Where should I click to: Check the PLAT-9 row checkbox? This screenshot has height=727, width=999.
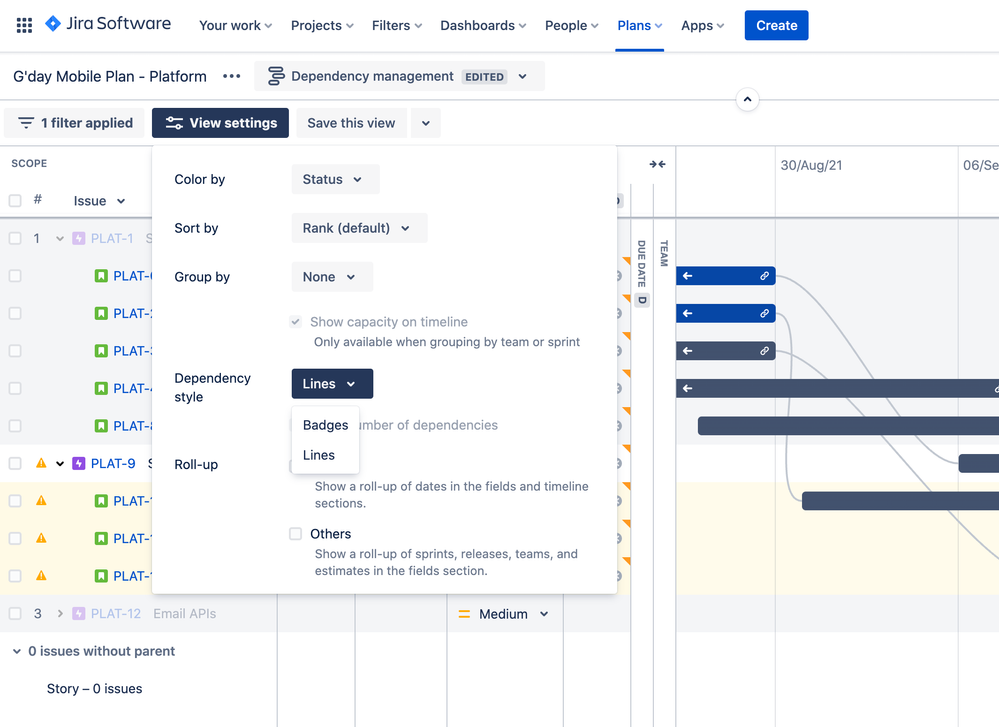[x=15, y=463]
